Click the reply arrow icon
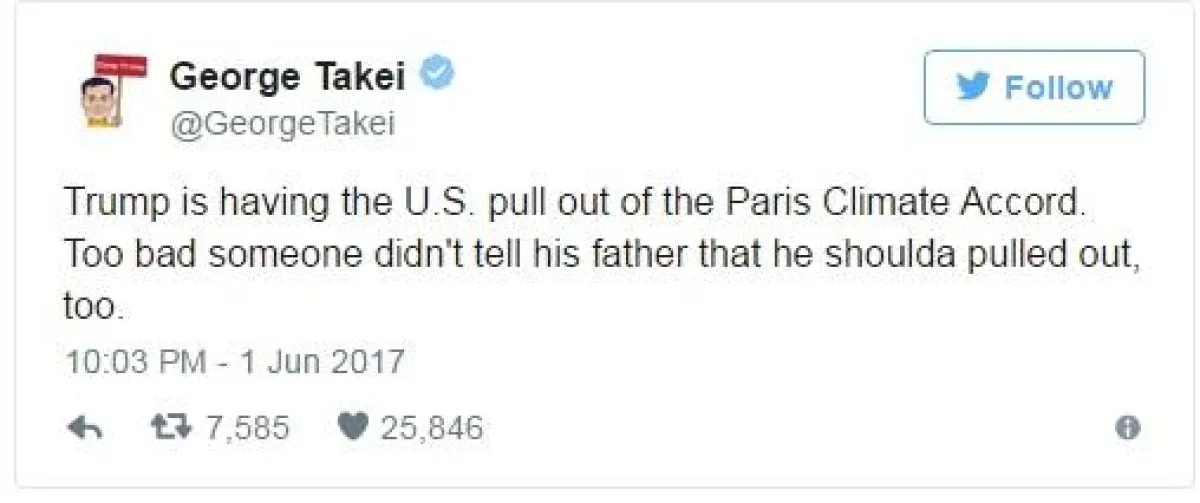Viewport: 1200px width, 503px height. [x=88, y=429]
